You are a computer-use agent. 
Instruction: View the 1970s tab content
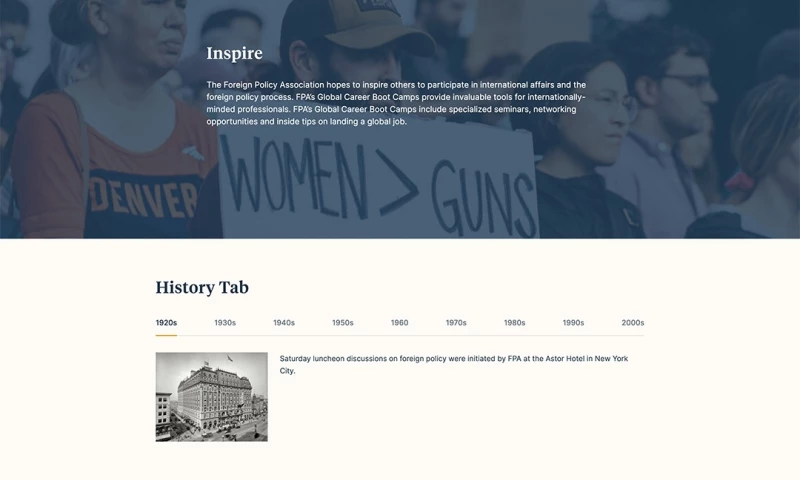[456, 323]
